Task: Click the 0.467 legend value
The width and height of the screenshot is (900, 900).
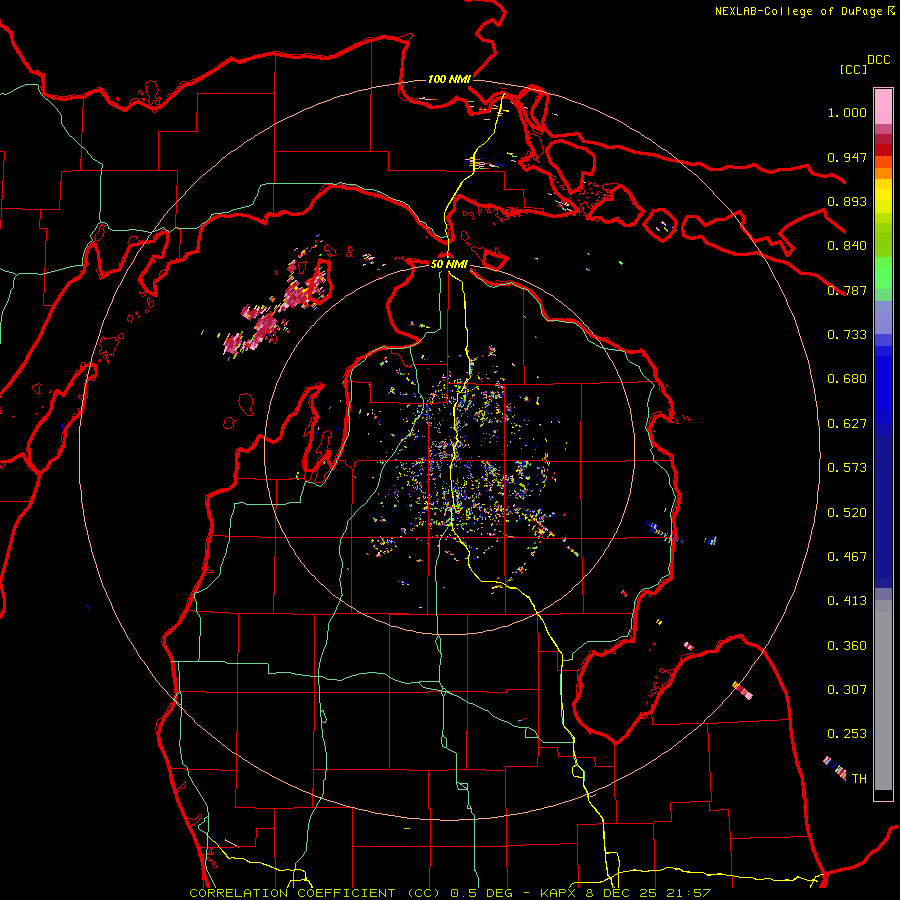Action: (847, 557)
